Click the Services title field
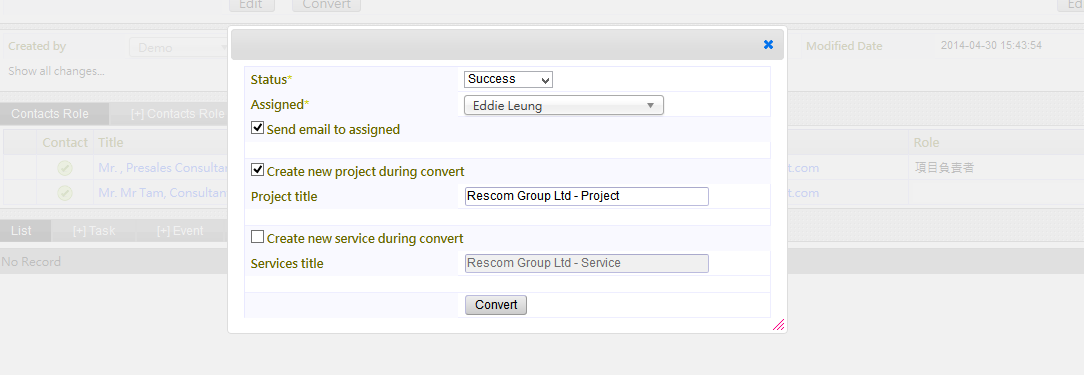 pyautogui.click(x=587, y=264)
